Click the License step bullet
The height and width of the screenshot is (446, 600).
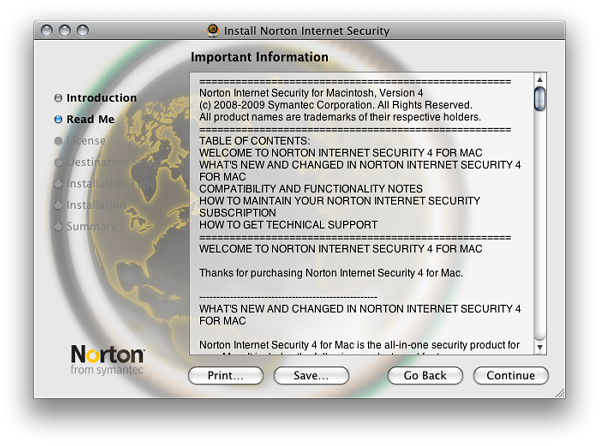pyautogui.click(x=59, y=141)
